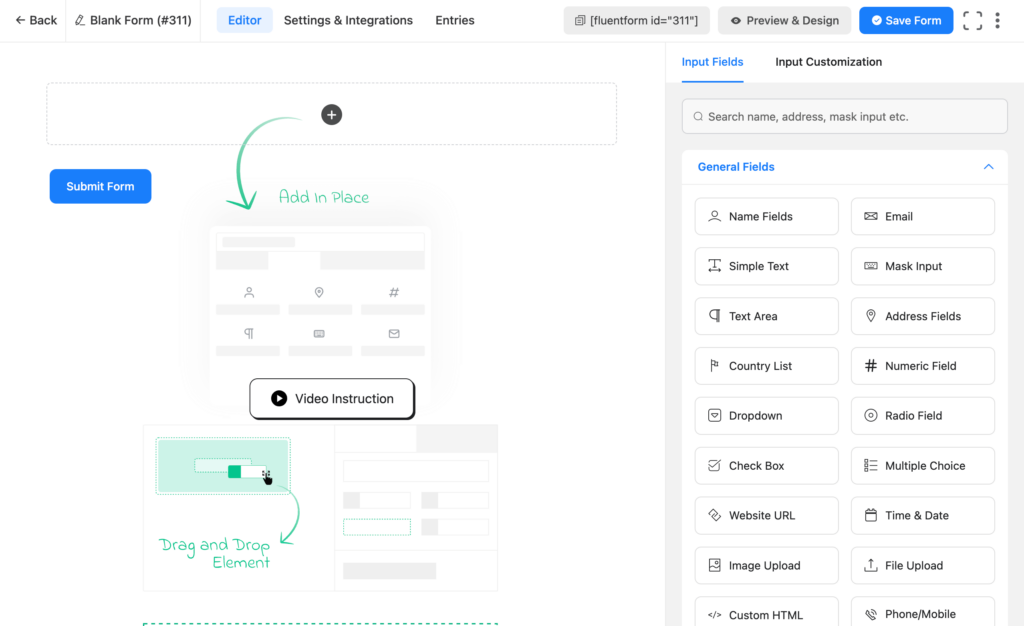
Task: Toggle fullscreen mode for the editor
Action: [x=972, y=20]
